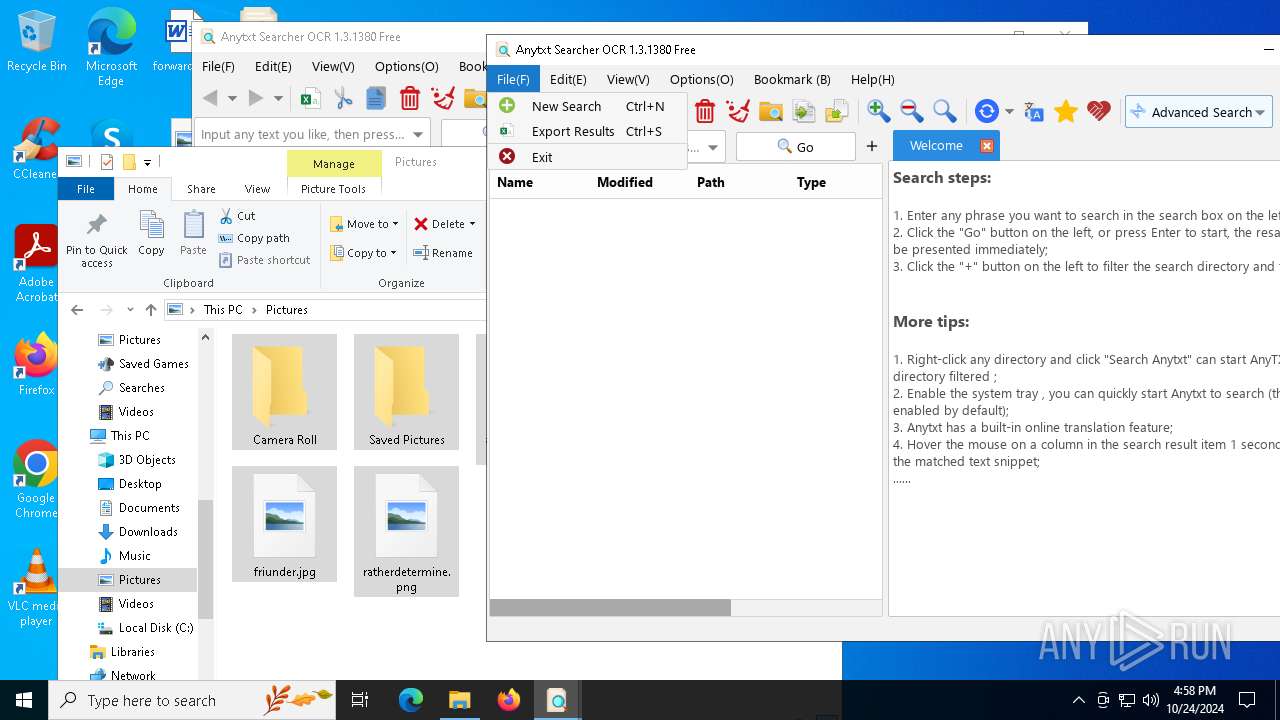The height and width of the screenshot is (720, 1280).
Task: Click the clean broom icon in front Anytxt toolbar
Action: (738, 111)
